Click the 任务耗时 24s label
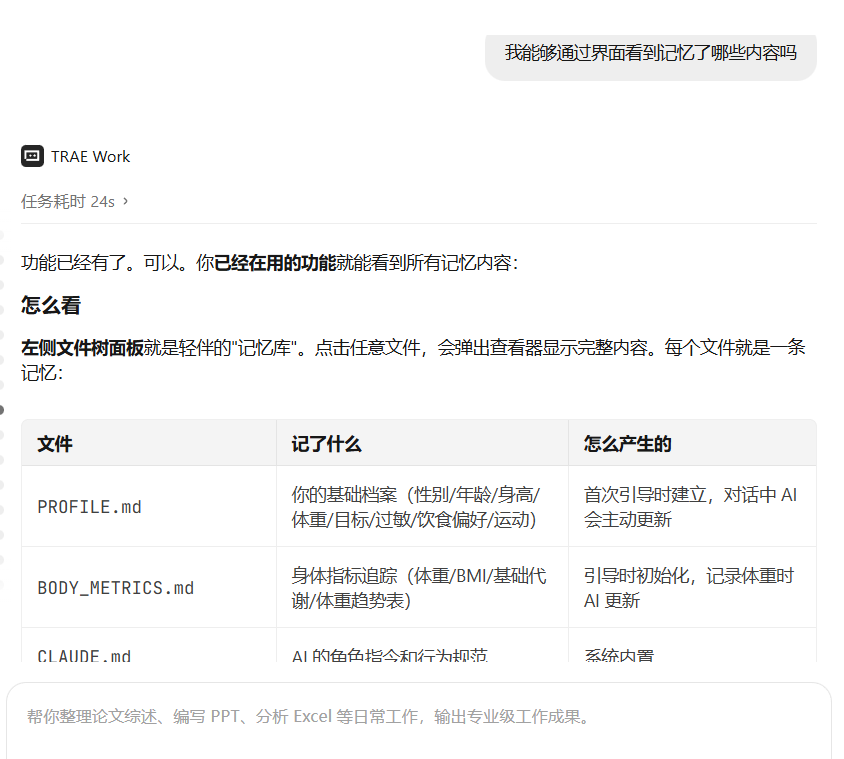Screen dimensions: 844x759 68,201
